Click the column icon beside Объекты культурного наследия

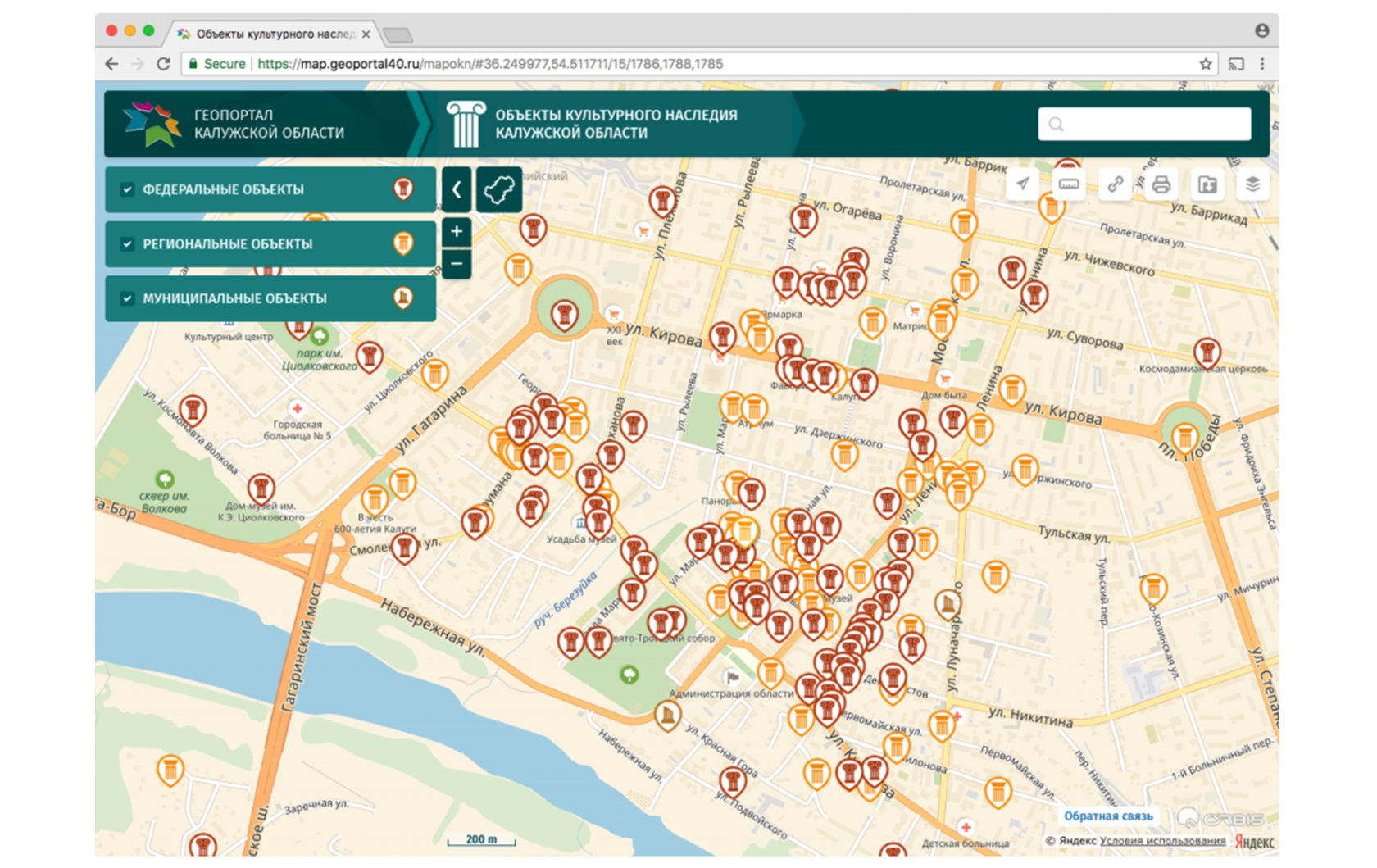pos(466,124)
